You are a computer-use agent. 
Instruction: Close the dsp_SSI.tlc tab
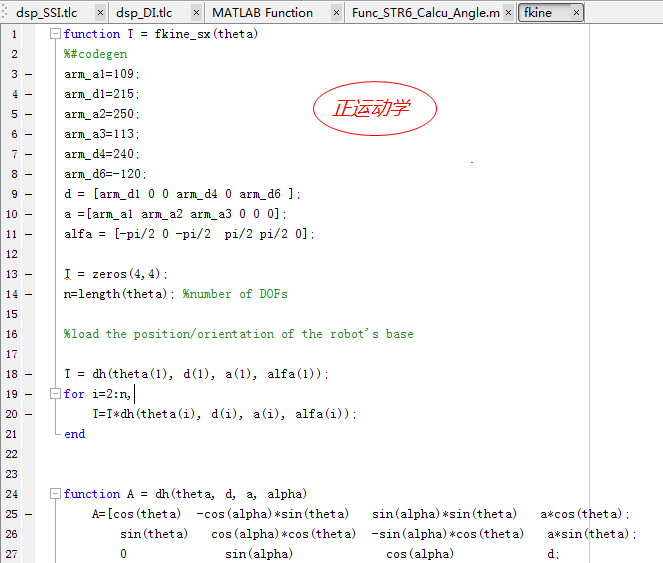[99, 13]
